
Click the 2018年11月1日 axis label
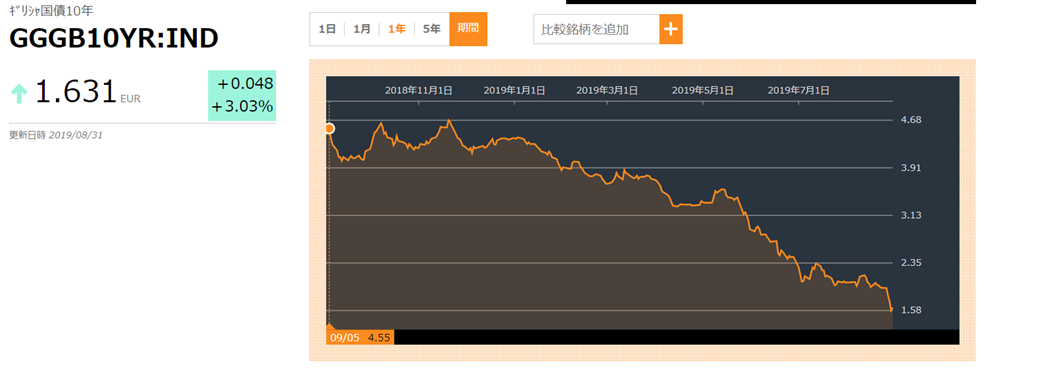(419, 91)
